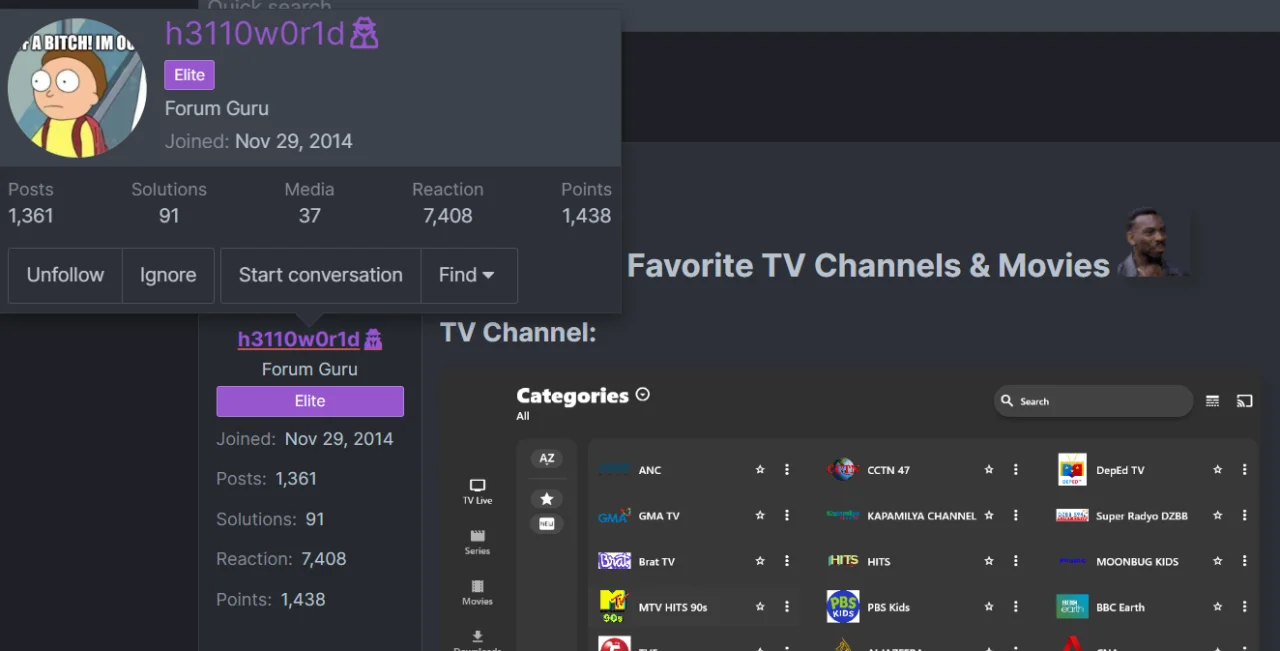The image size is (1280, 651).
Task: Open three-dot menu for DepEd TV
Action: coord(1245,469)
